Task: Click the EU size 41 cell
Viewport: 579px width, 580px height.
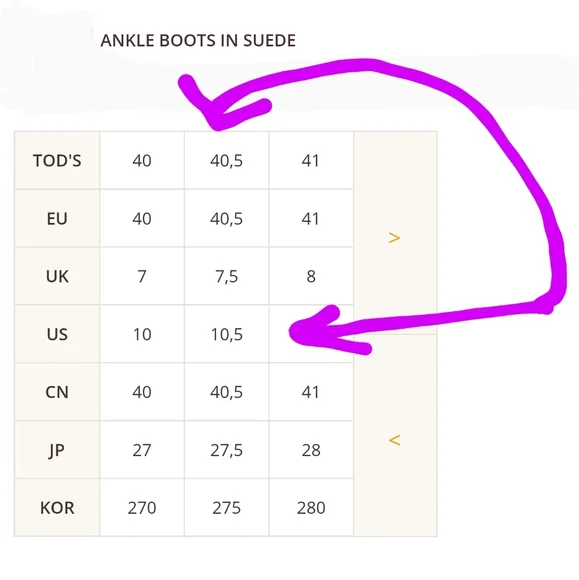Action: coord(311,218)
